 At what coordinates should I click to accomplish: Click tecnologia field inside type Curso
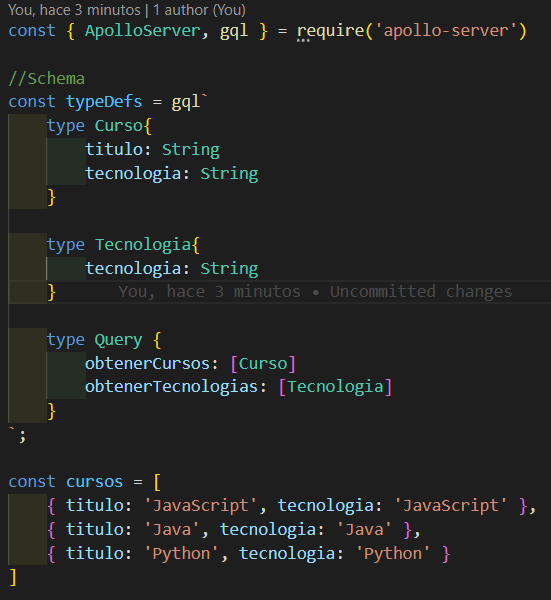133,173
